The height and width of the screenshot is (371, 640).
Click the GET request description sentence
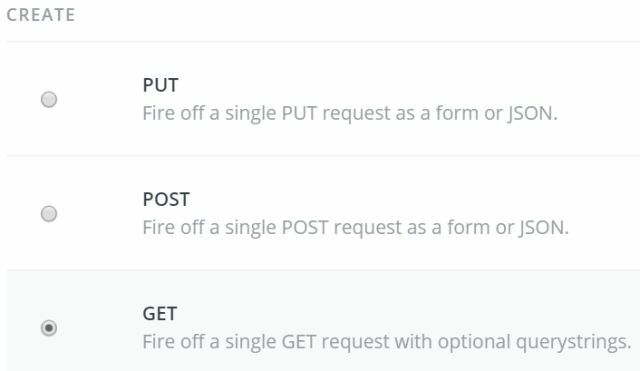[387, 342]
